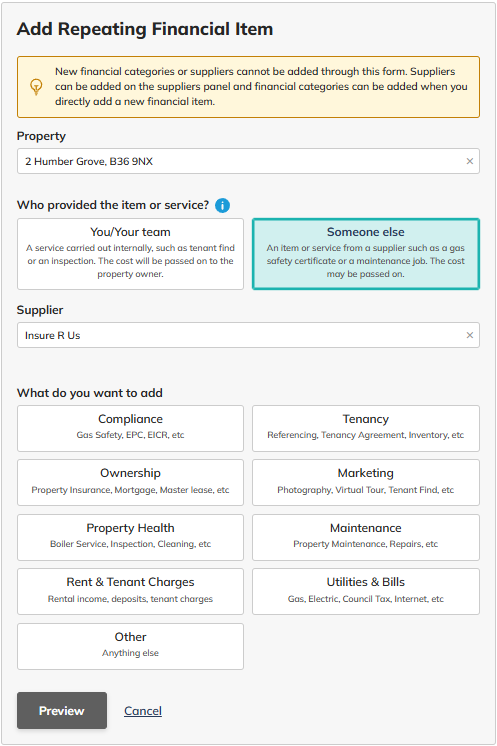This screenshot has width=497, height=746.
Task: Select the Marketing category tile
Action: point(366,482)
